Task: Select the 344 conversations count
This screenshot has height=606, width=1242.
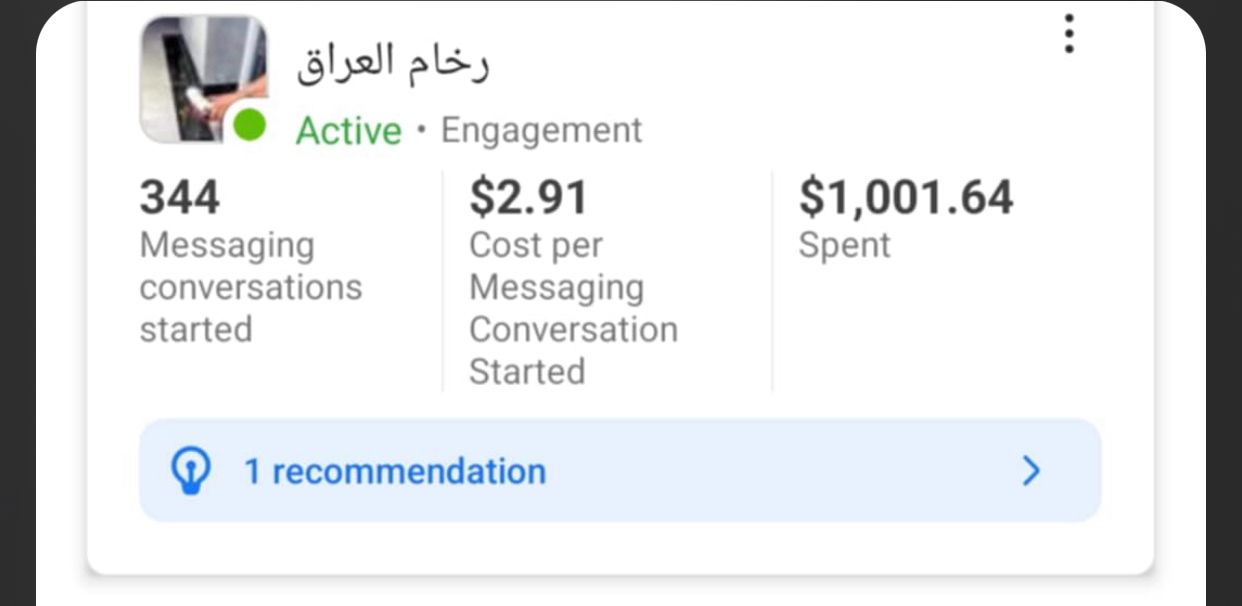Action: click(x=179, y=197)
